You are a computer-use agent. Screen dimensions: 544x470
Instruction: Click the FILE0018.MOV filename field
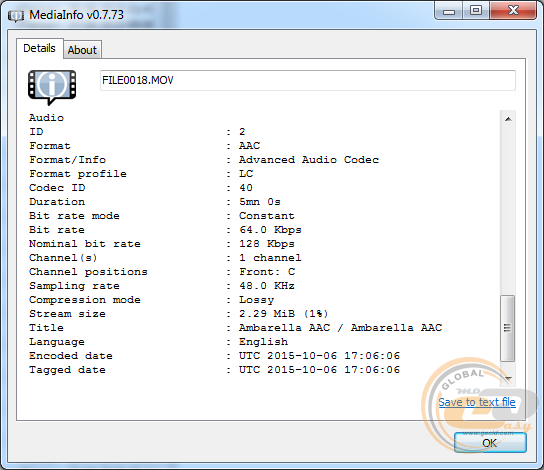point(308,80)
